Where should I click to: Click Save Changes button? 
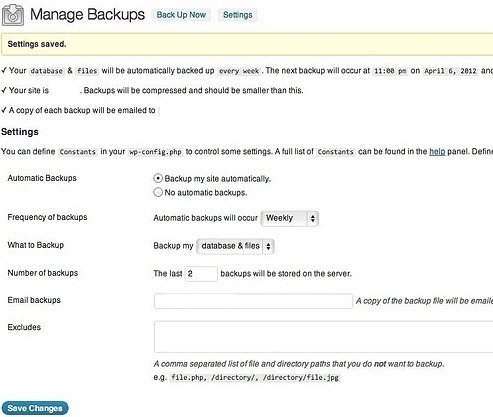click(x=35, y=408)
